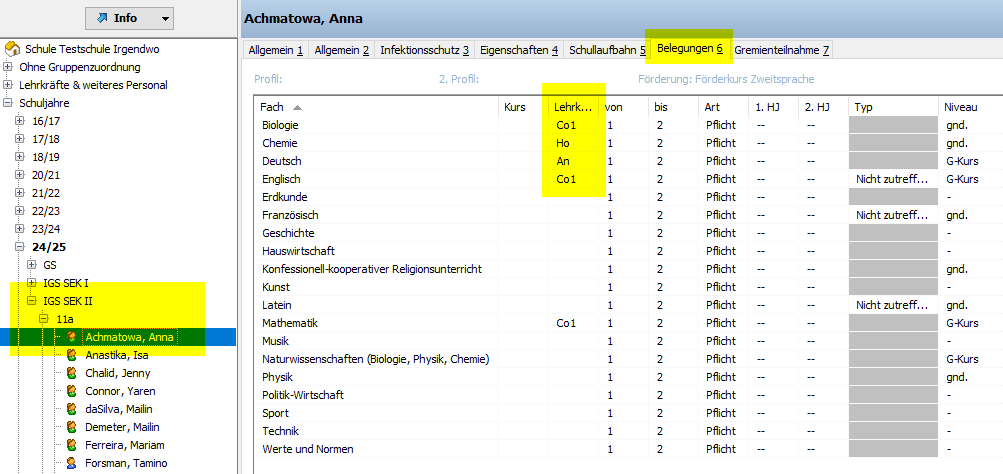Click the student icon beside Ferreira, Mariam

72,445
